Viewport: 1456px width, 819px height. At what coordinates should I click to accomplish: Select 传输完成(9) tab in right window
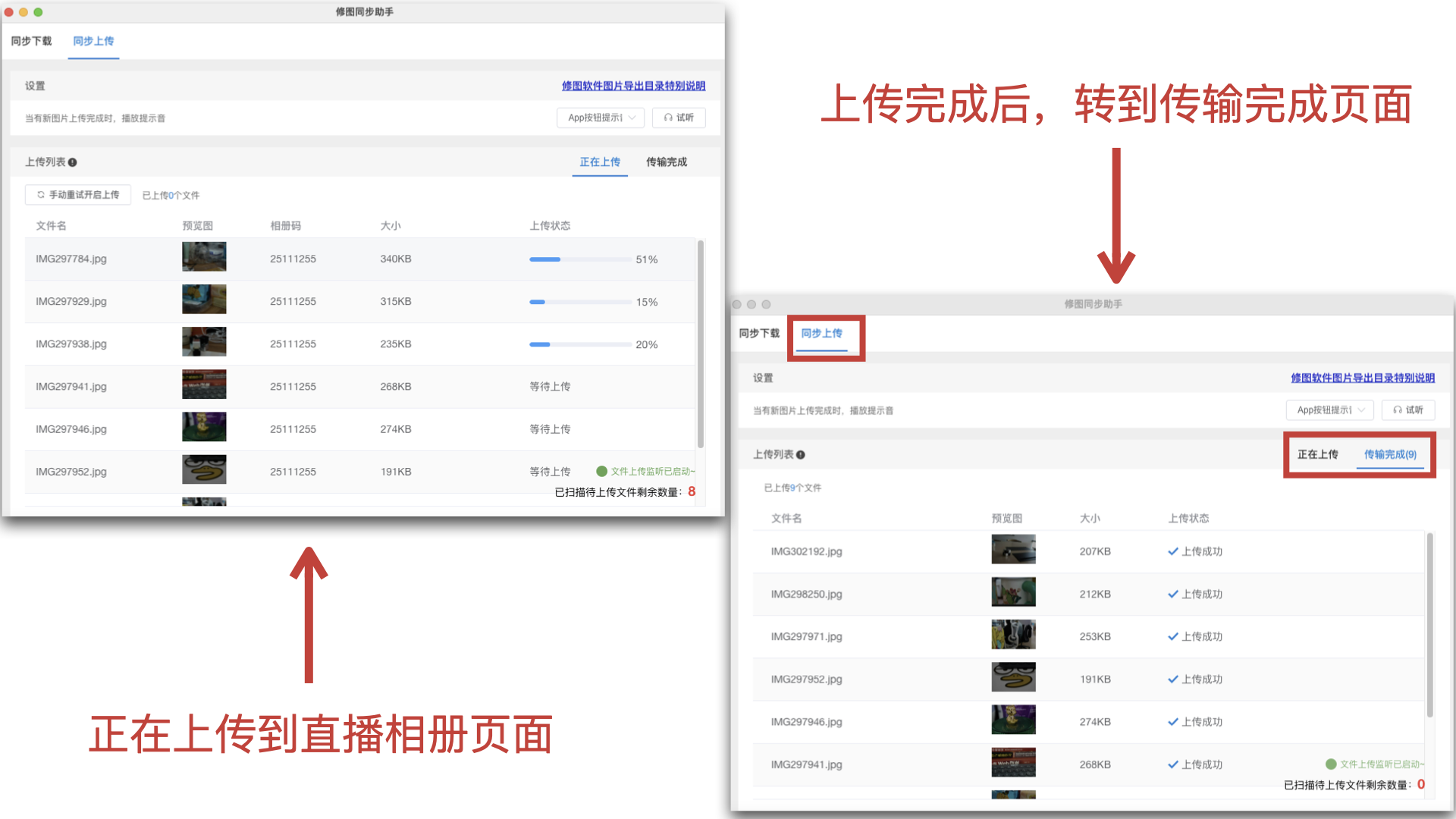(1390, 454)
